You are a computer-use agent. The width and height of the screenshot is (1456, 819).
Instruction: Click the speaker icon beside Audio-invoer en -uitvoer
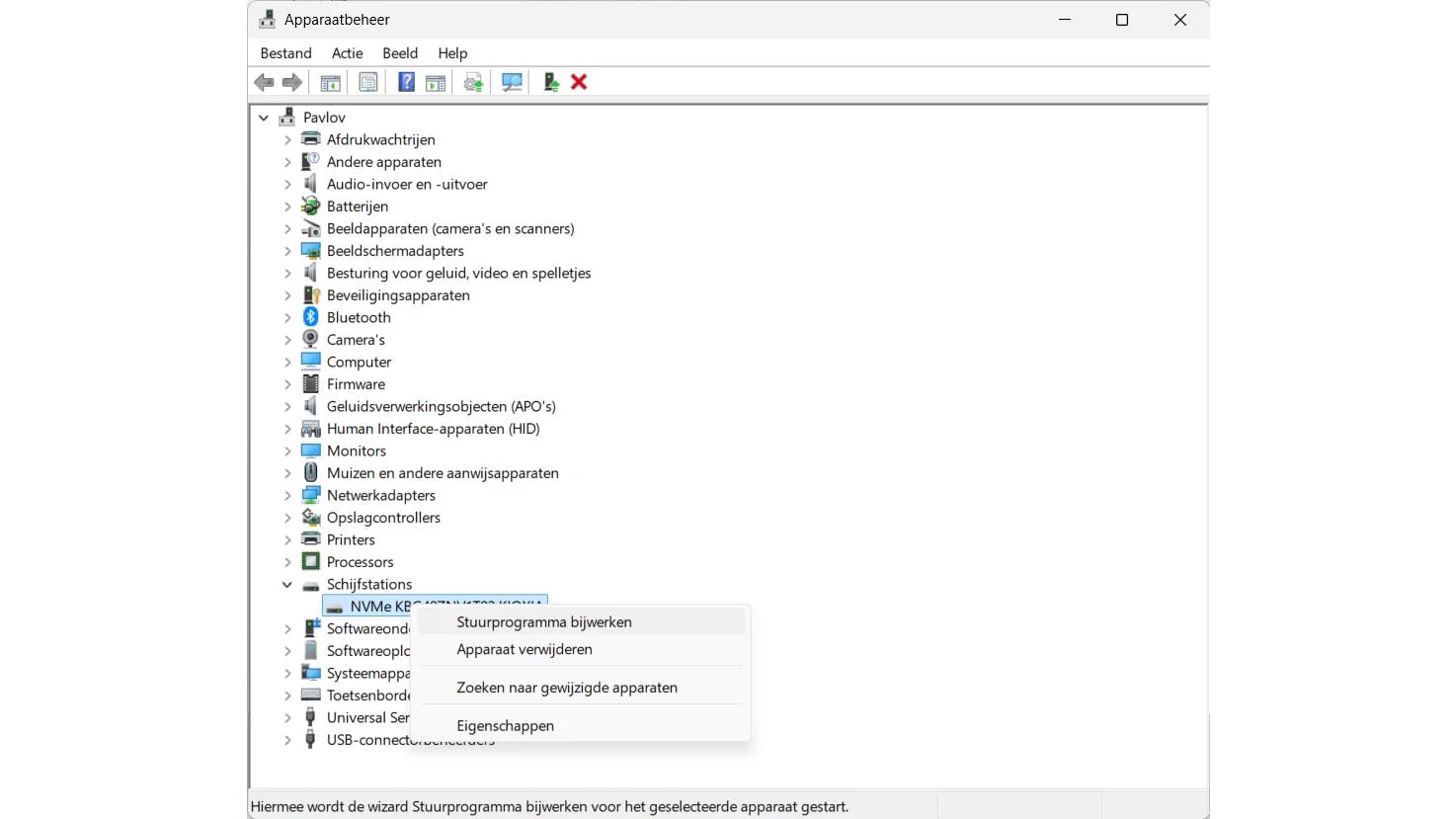[311, 184]
